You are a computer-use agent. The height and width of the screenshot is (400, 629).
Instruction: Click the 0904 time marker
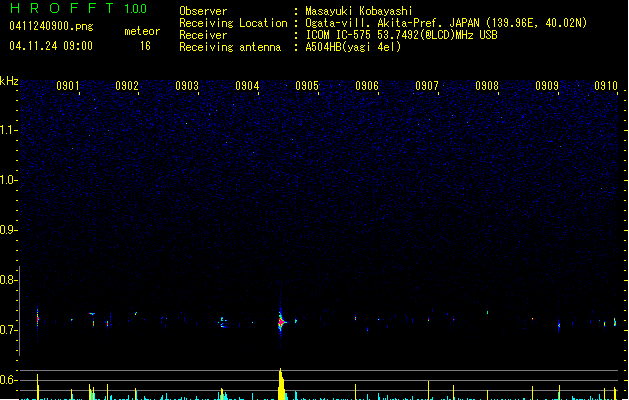[247, 86]
